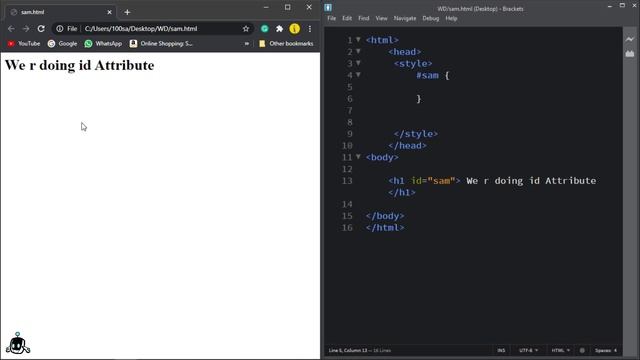Open the Brackets View menu

(x=381, y=18)
